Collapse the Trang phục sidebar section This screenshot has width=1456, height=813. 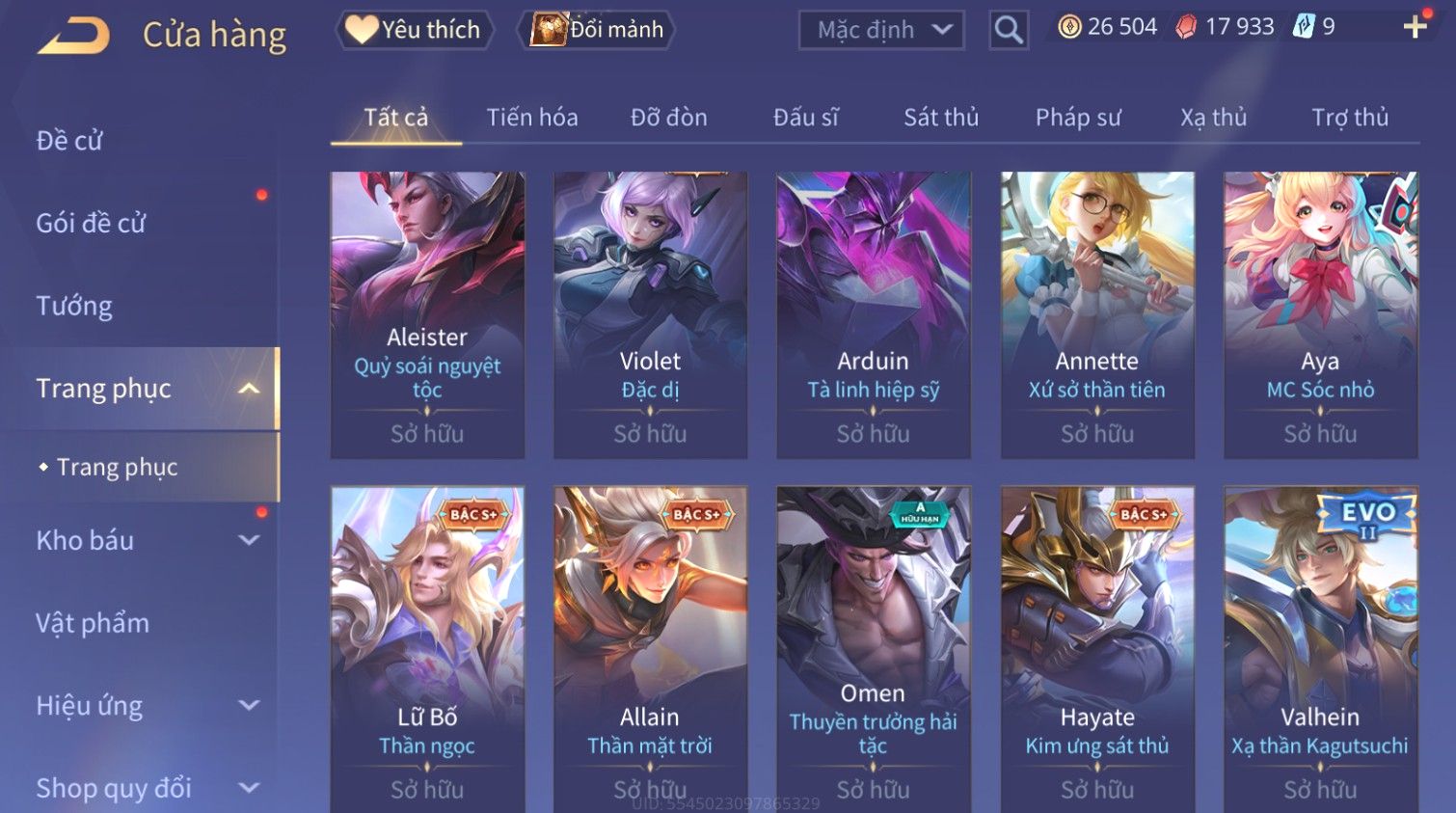249,389
